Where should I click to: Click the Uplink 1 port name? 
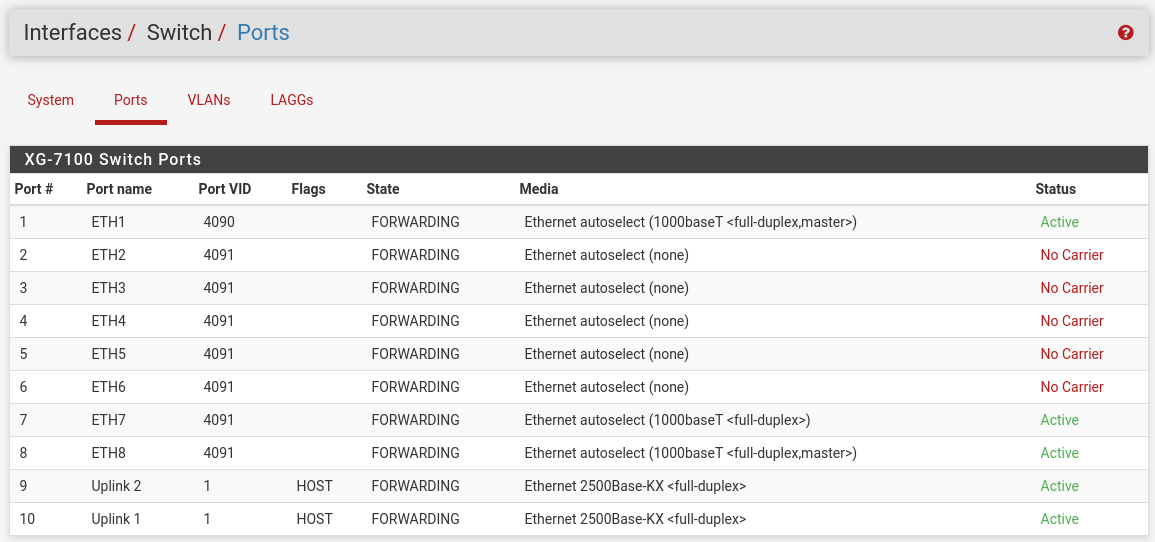coord(116,519)
